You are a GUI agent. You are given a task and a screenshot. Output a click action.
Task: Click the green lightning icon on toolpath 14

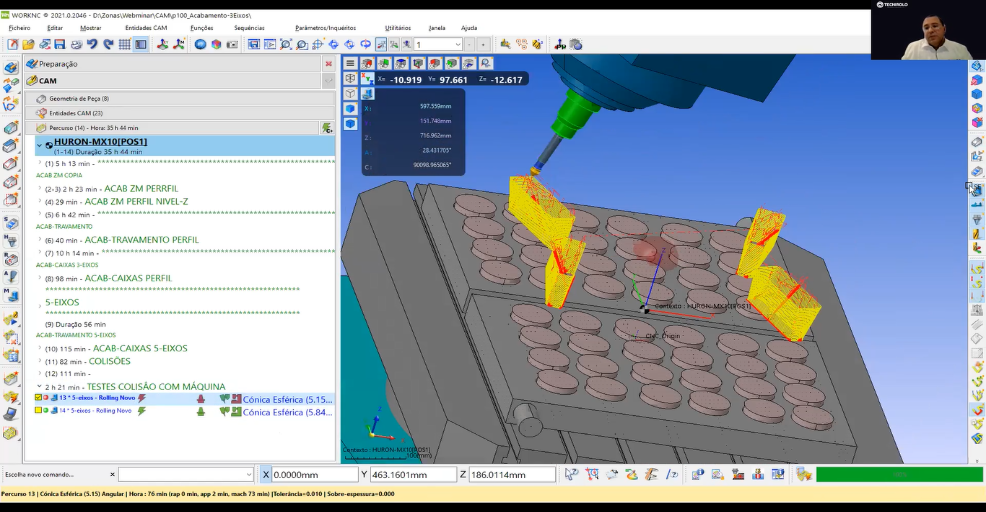pyautogui.click(x=142, y=411)
